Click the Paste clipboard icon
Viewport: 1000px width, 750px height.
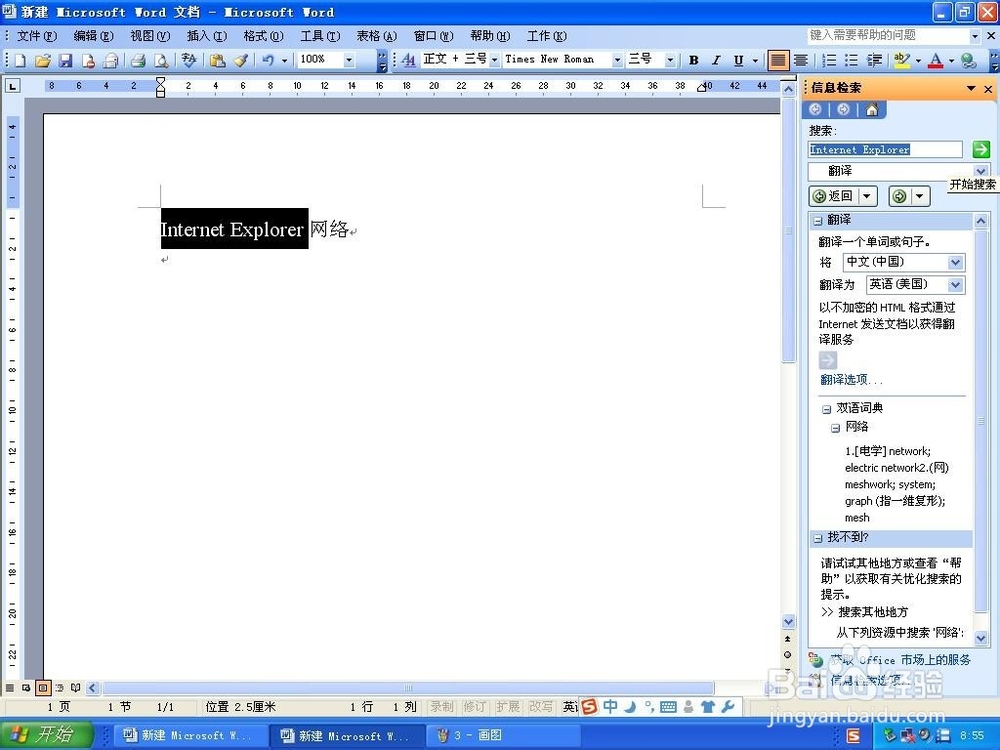pyautogui.click(x=217, y=61)
